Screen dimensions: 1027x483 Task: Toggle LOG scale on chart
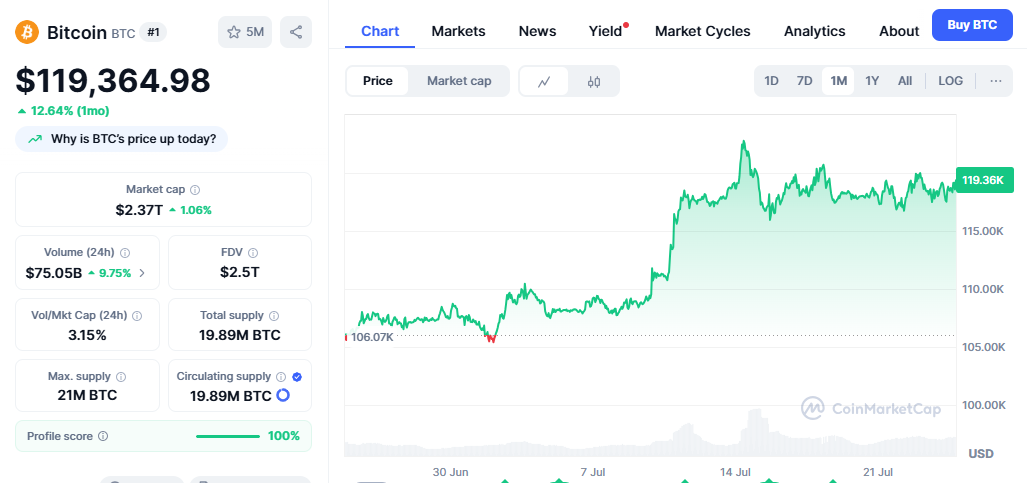coord(950,81)
